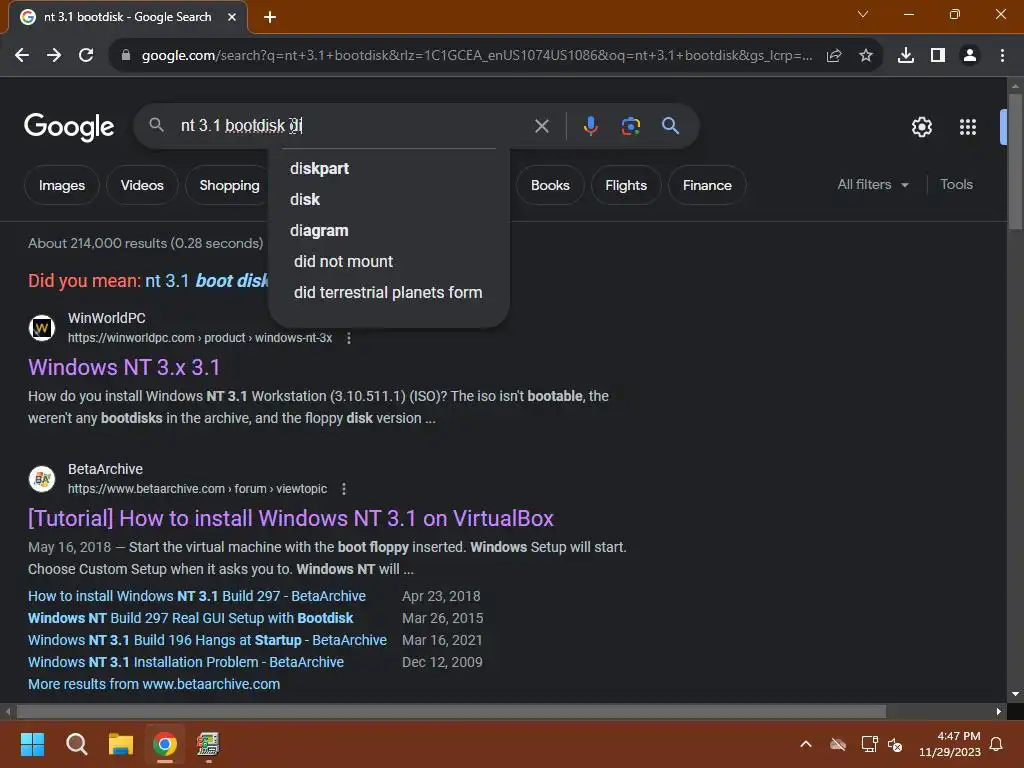
Task: Open Google apps grid
Action: pos(968,127)
